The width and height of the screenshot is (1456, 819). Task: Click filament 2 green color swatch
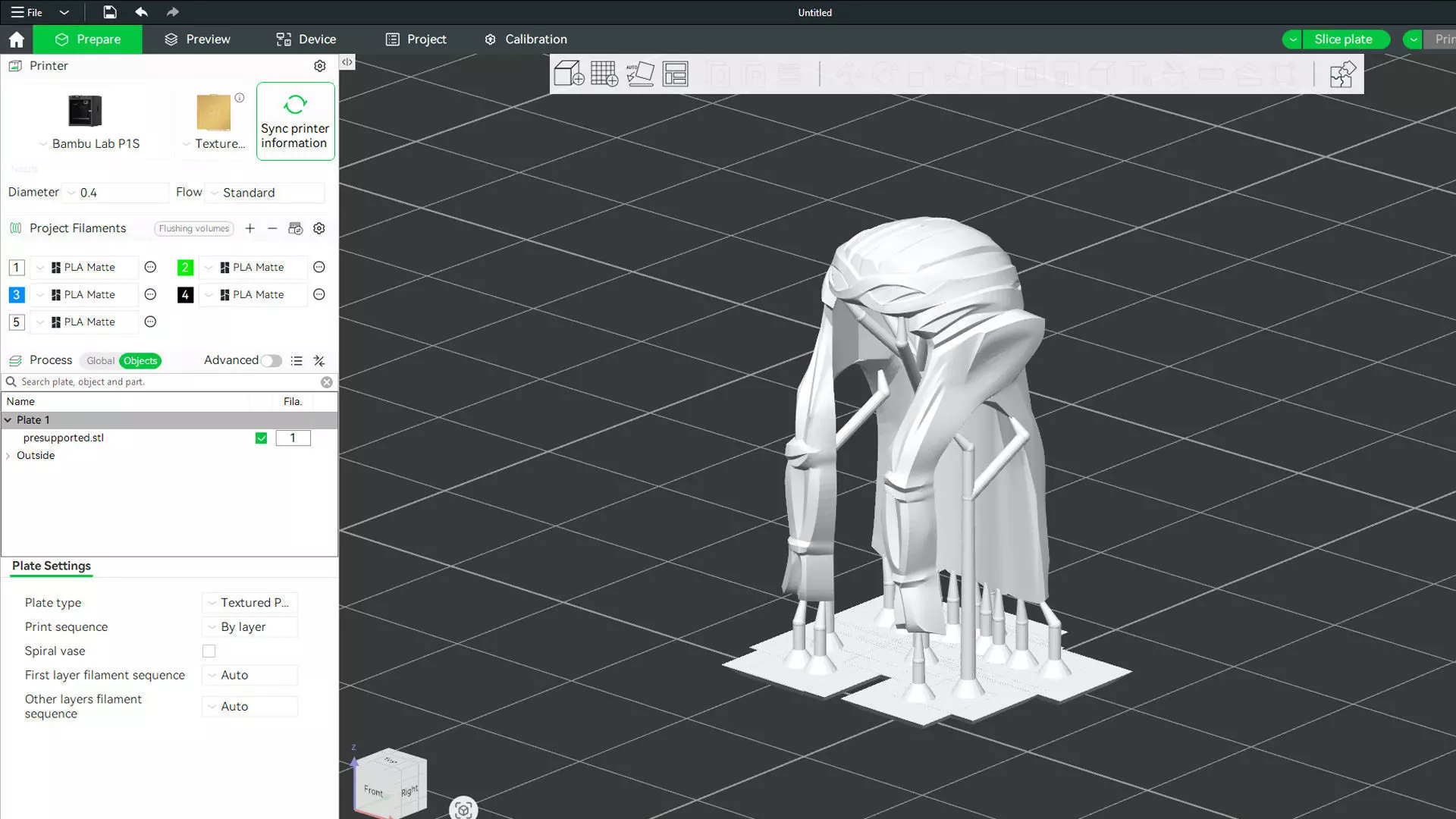click(x=185, y=268)
